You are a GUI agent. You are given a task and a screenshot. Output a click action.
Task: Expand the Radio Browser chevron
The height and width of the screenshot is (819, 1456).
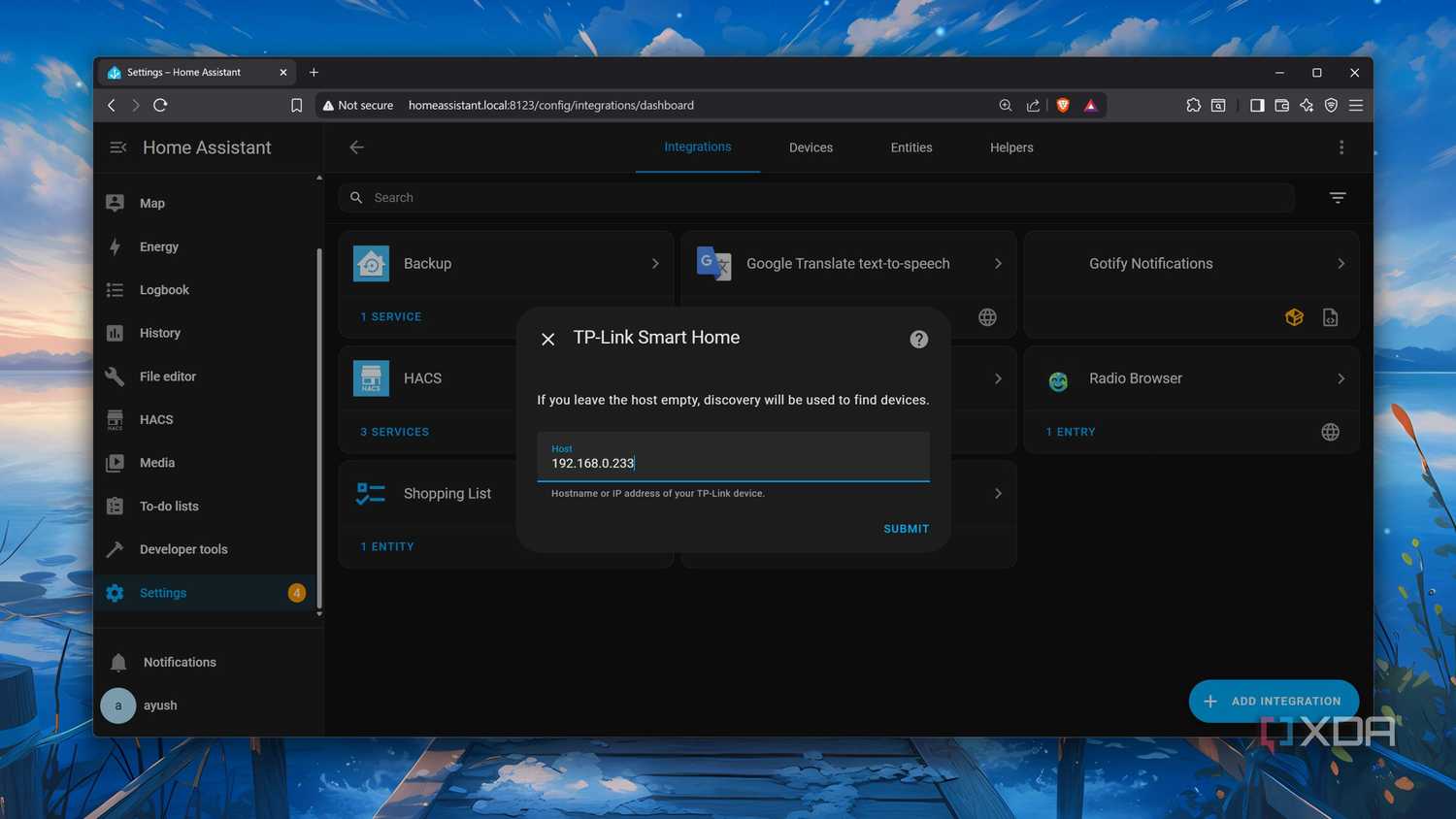(1340, 378)
